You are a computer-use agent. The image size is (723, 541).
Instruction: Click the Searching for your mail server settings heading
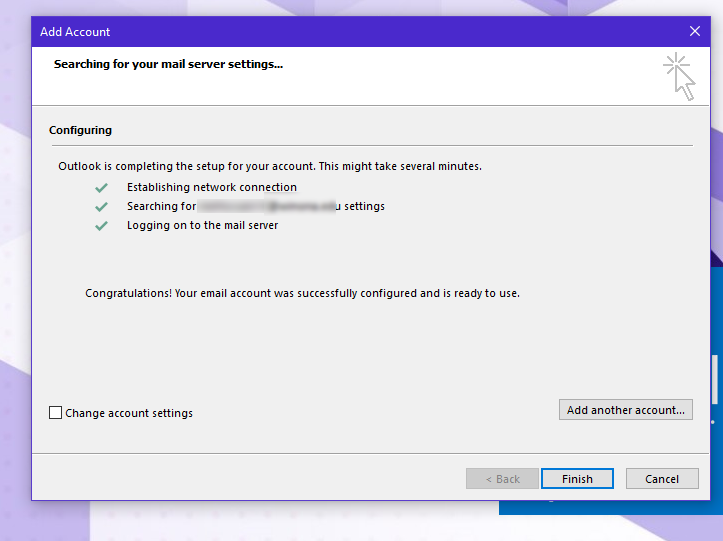pos(168,64)
